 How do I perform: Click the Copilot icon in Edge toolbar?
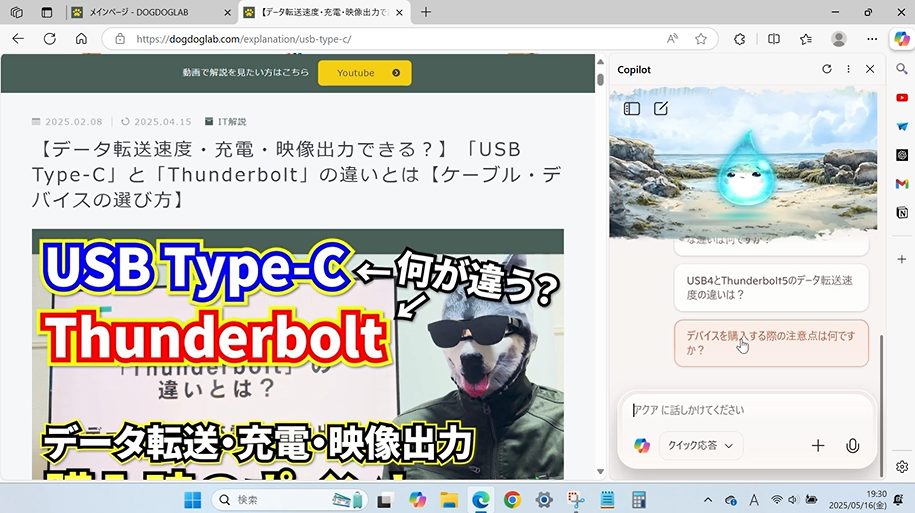coord(901,38)
